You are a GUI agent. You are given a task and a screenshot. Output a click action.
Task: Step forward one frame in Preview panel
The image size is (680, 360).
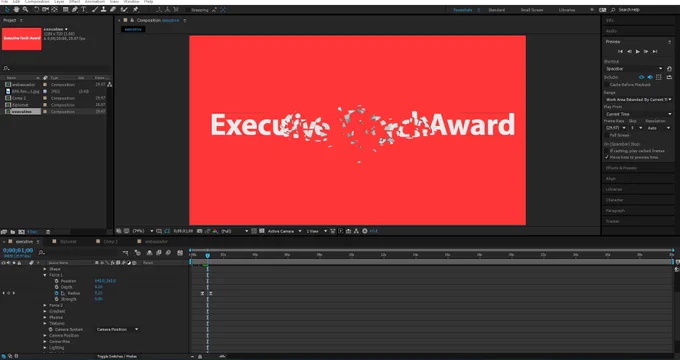click(x=646, y=52)
